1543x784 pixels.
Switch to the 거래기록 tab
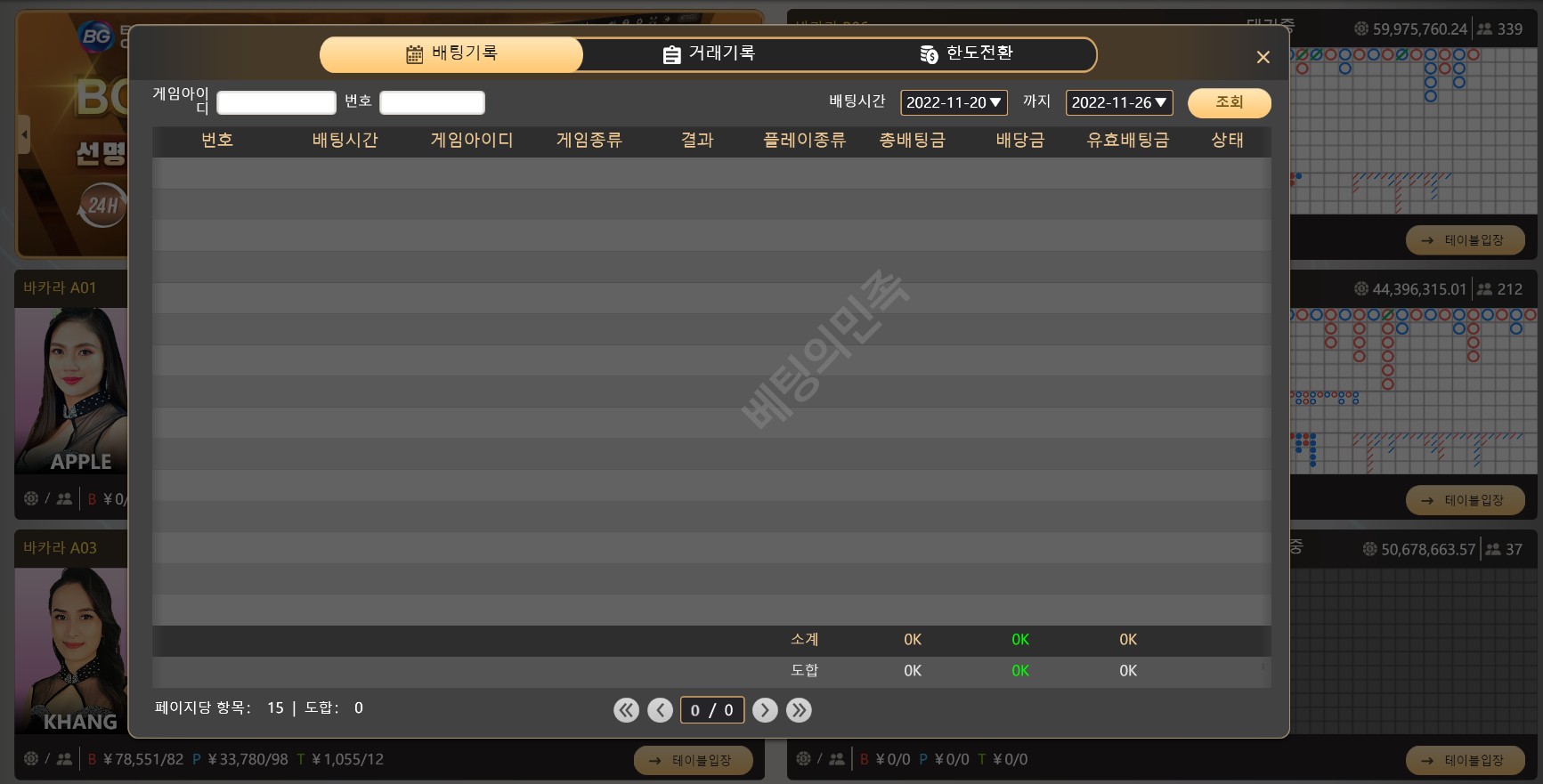click(710, 54)
